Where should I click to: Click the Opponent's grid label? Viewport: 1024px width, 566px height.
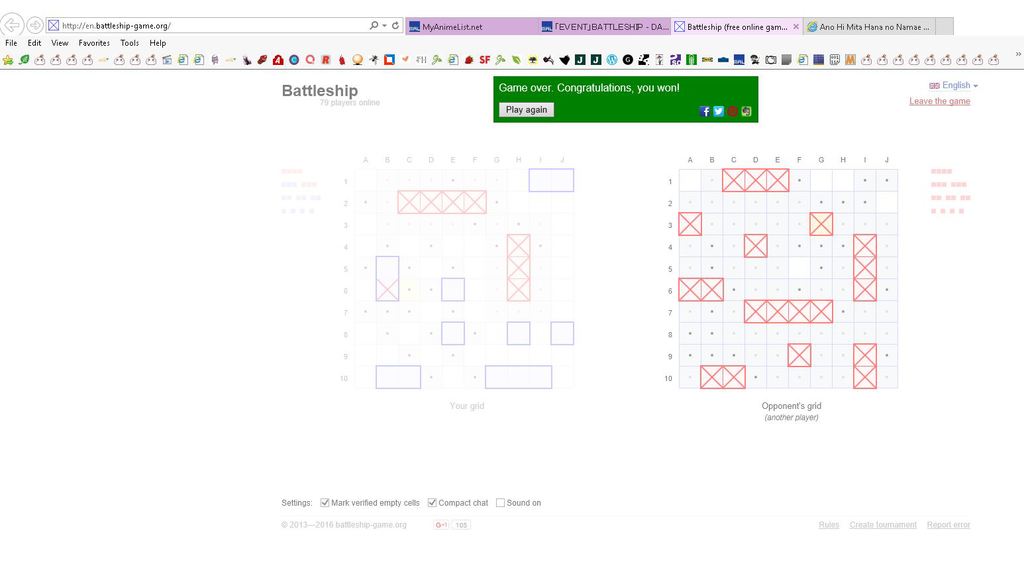tap(792, 406)
